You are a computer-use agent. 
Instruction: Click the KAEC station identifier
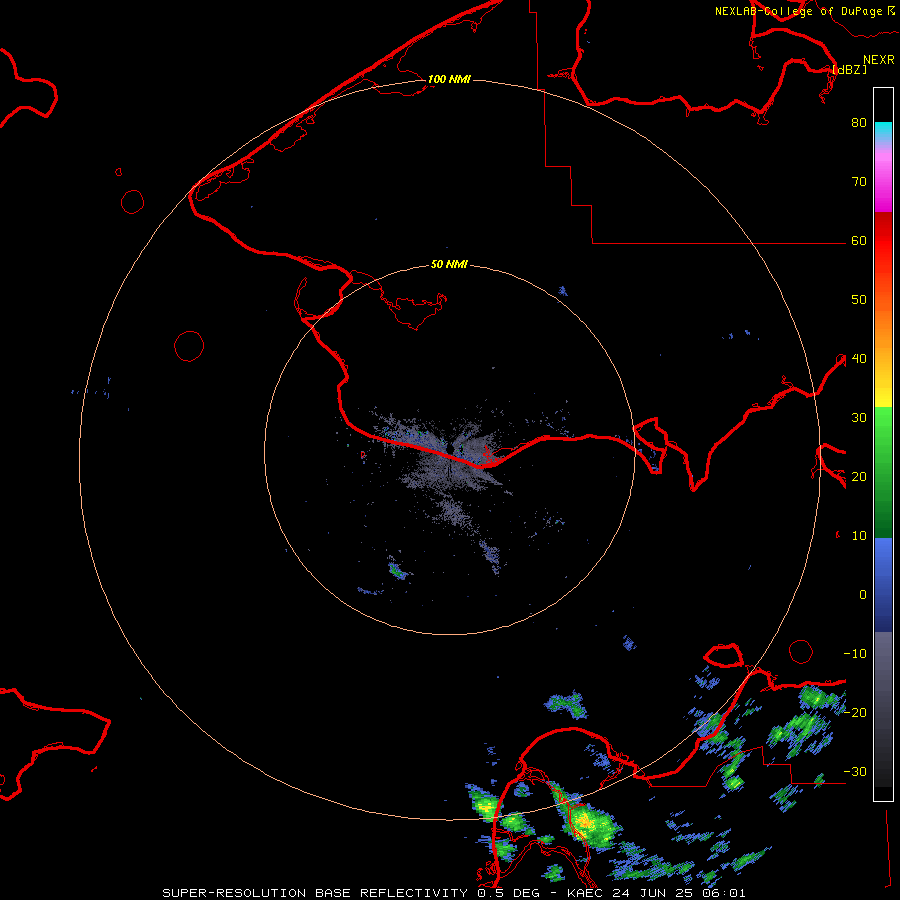[x=587, y=893]
